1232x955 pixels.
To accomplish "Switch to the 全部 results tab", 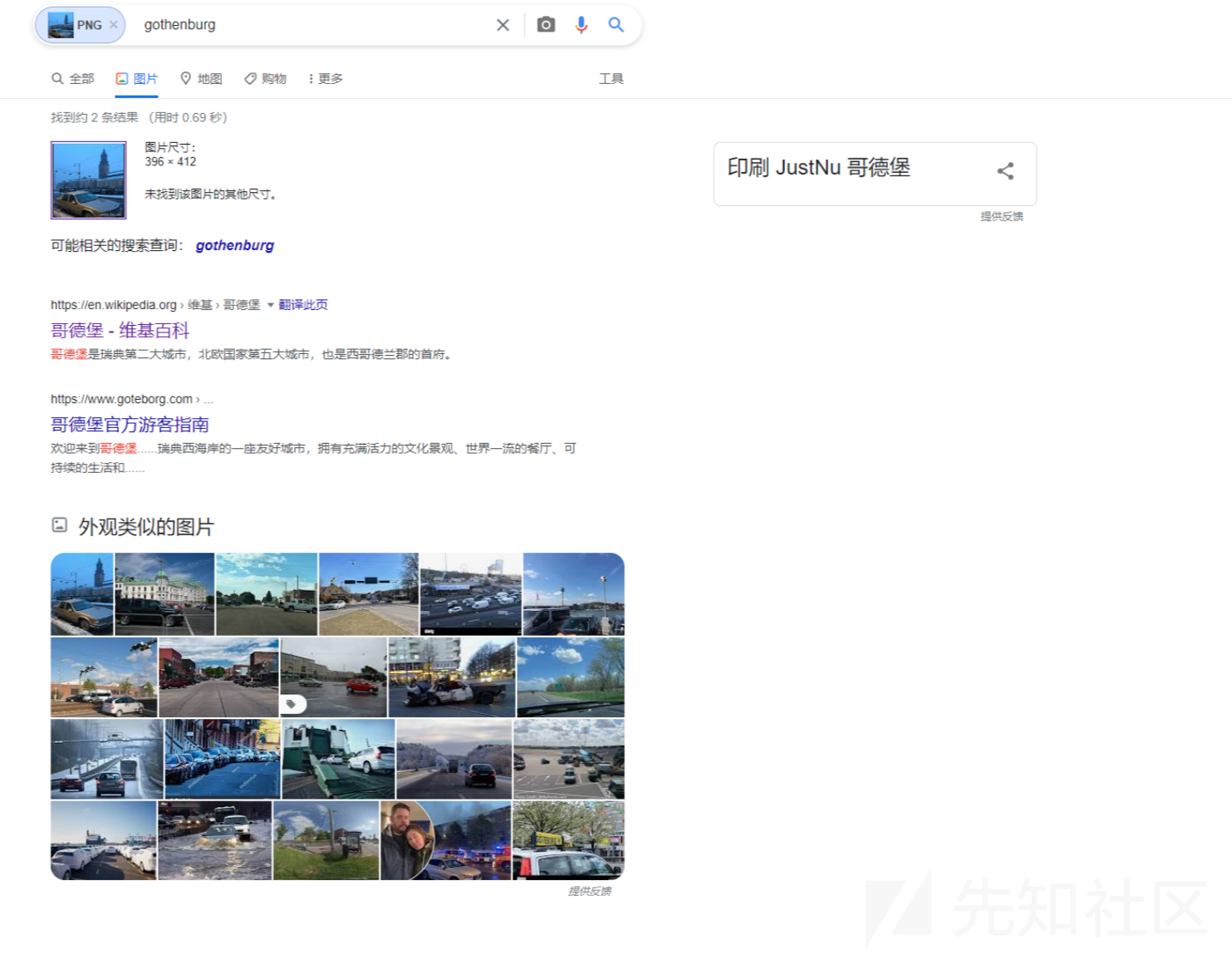I will 73,79.
